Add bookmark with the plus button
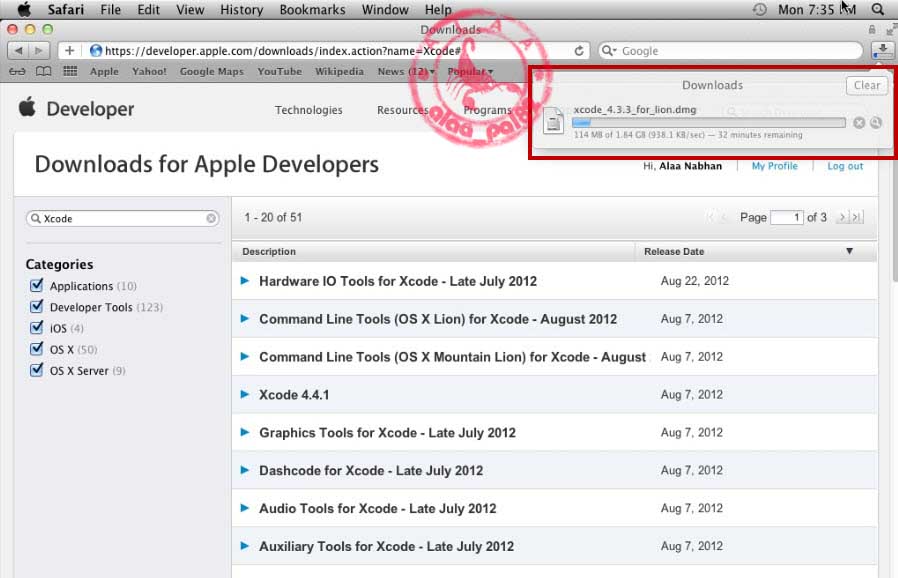The height and width of the screenshot is (578, 898). 69,50
